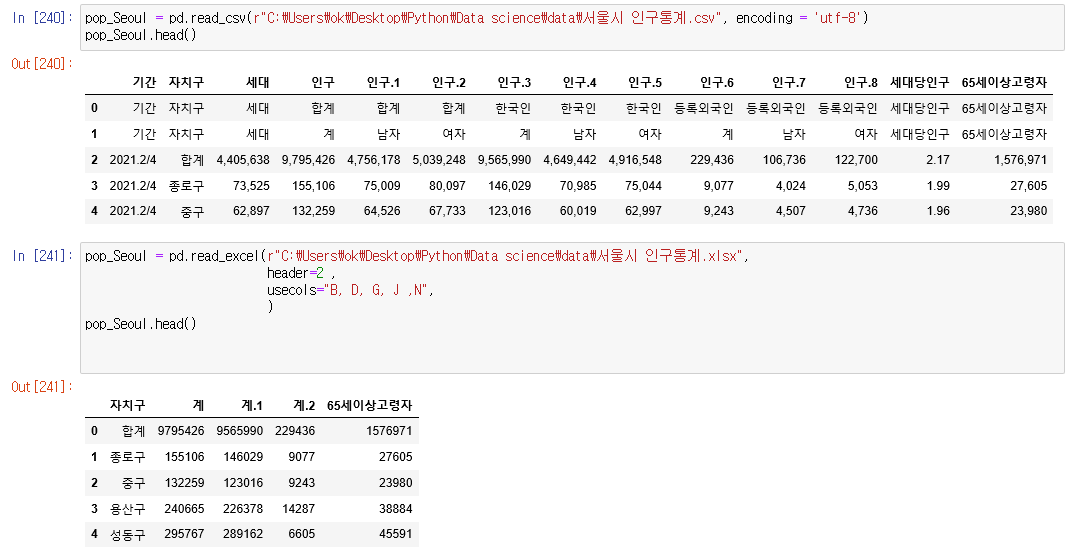Click the 62,997 cell
The image size is (1078, 554).
click(643, 211)
